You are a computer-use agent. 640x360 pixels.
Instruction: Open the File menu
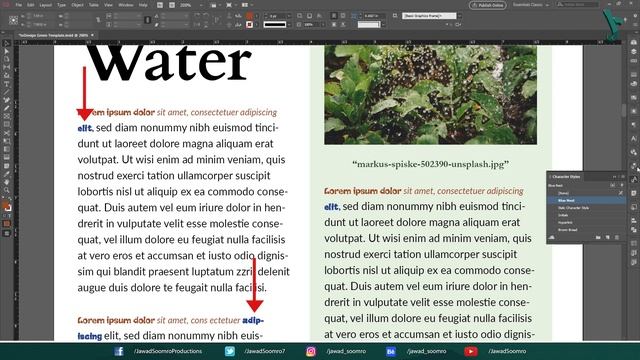[19, 5]
